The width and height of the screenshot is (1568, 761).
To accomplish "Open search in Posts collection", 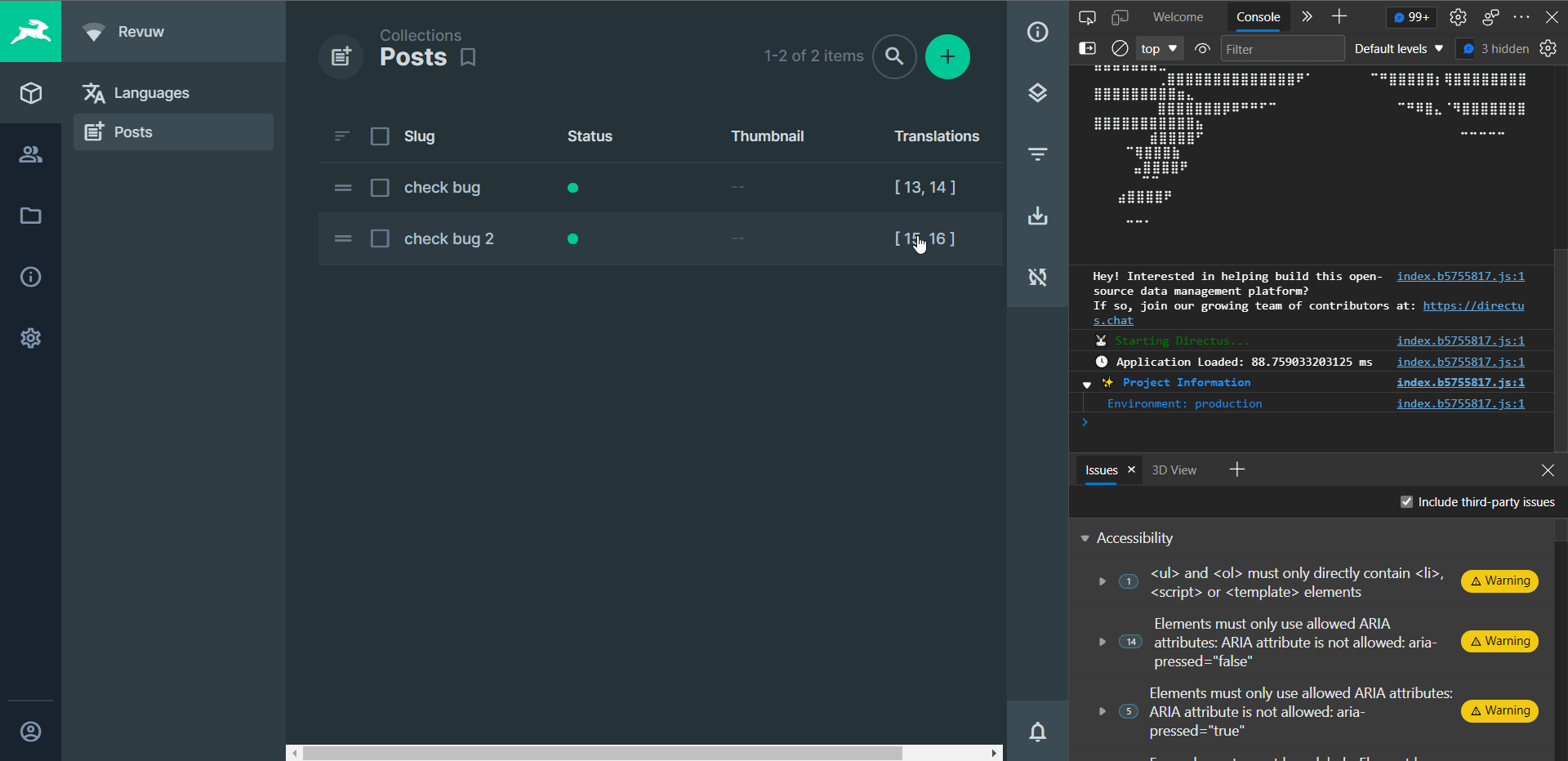I will [x=894, y=56].
